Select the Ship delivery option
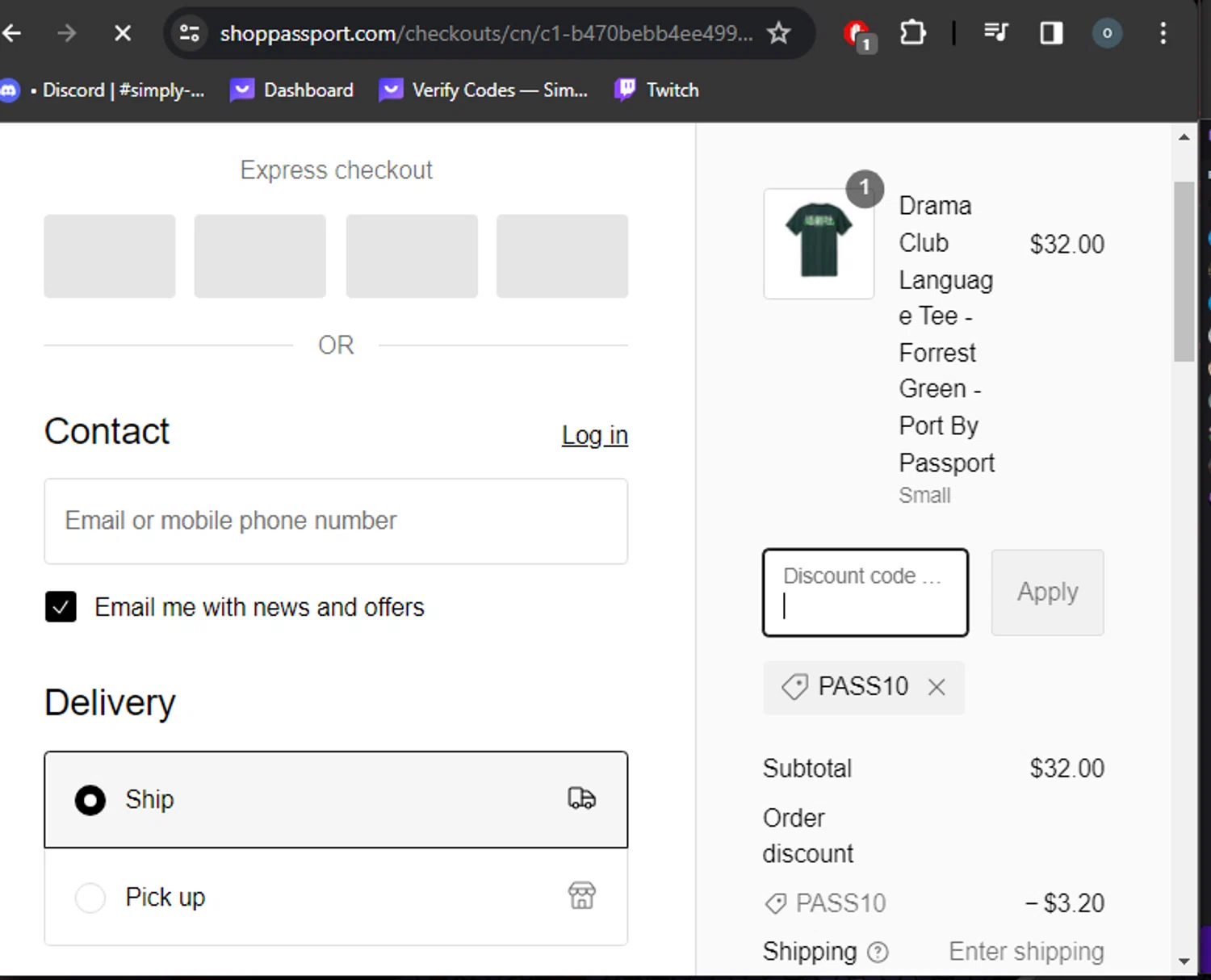The image size is (1211, 980). click(90, 800)
